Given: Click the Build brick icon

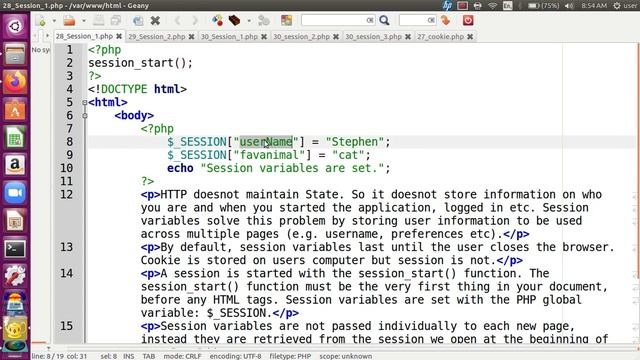Looking at the screenshot, I should [x=234, y=20].
